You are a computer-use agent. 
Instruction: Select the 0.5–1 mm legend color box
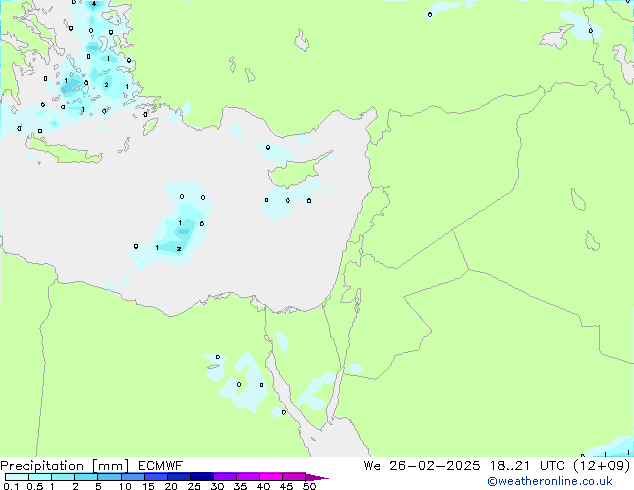tap(40, 477)
